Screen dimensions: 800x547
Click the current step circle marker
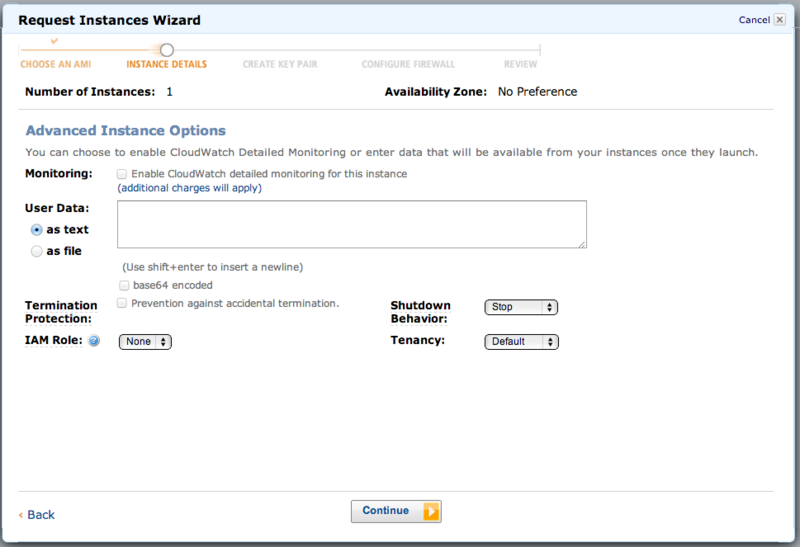coord(167,50)
